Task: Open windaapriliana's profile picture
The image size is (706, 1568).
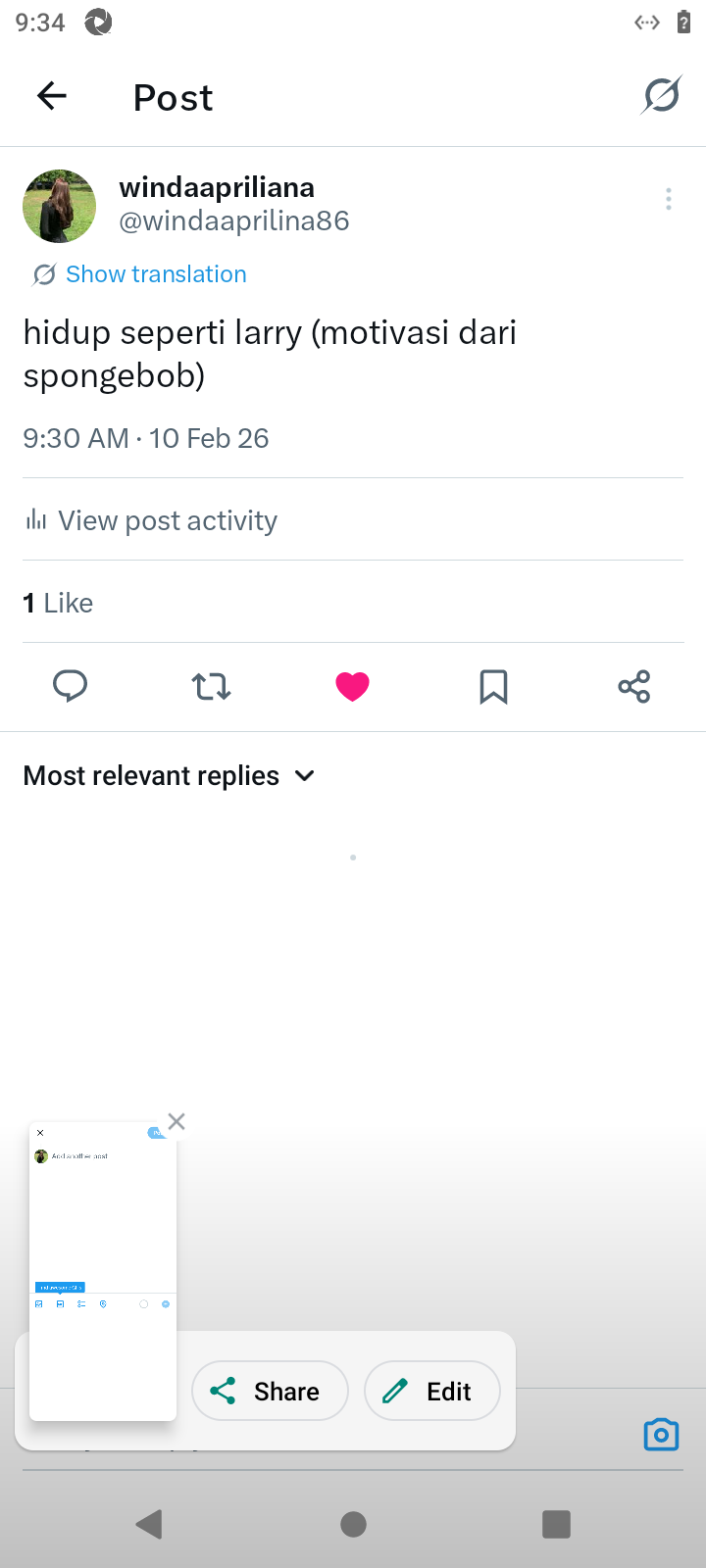Action: tap(60, 206)
